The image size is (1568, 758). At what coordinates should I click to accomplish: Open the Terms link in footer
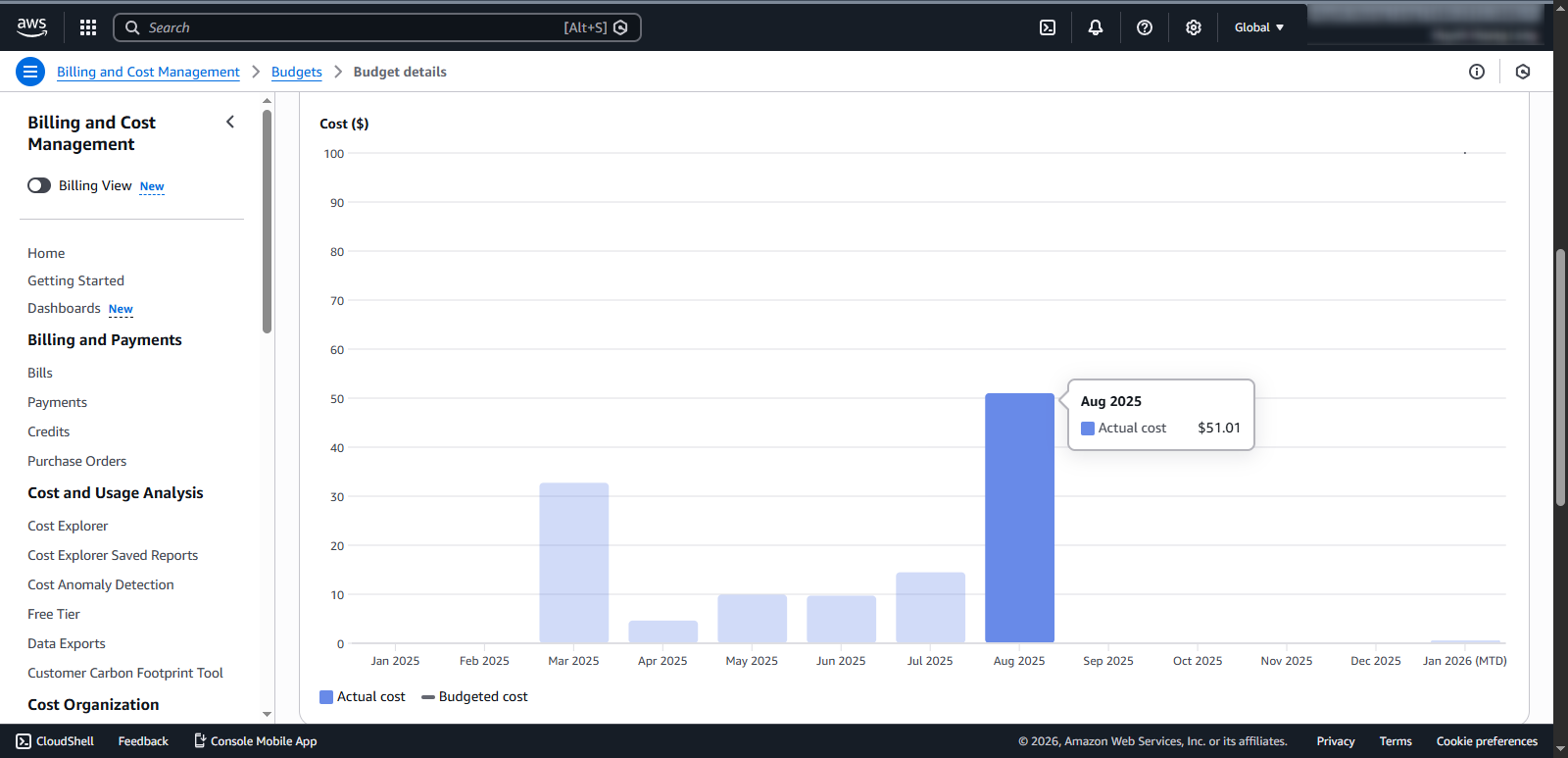tap(1396, 741)
